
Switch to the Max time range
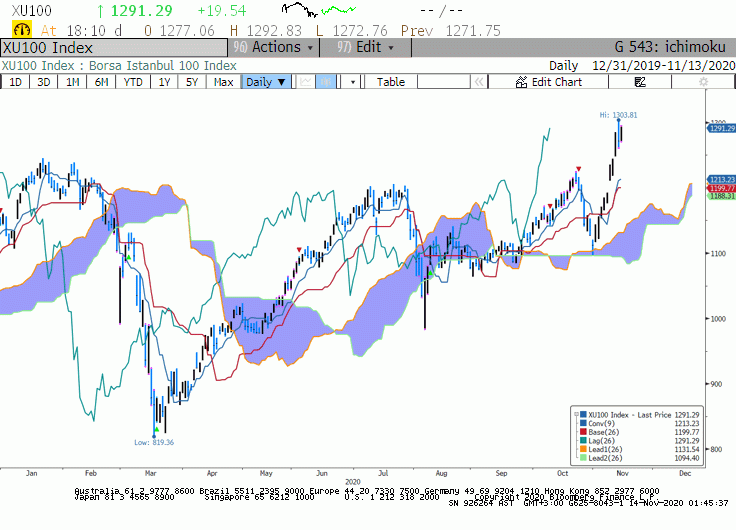[223, 82]
